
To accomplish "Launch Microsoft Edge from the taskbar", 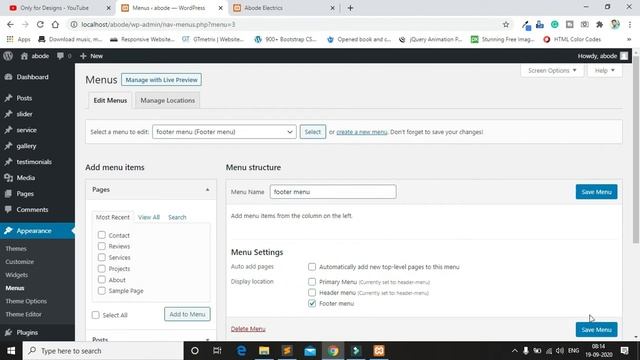I will pyautogui.click(x=241, y=351).
